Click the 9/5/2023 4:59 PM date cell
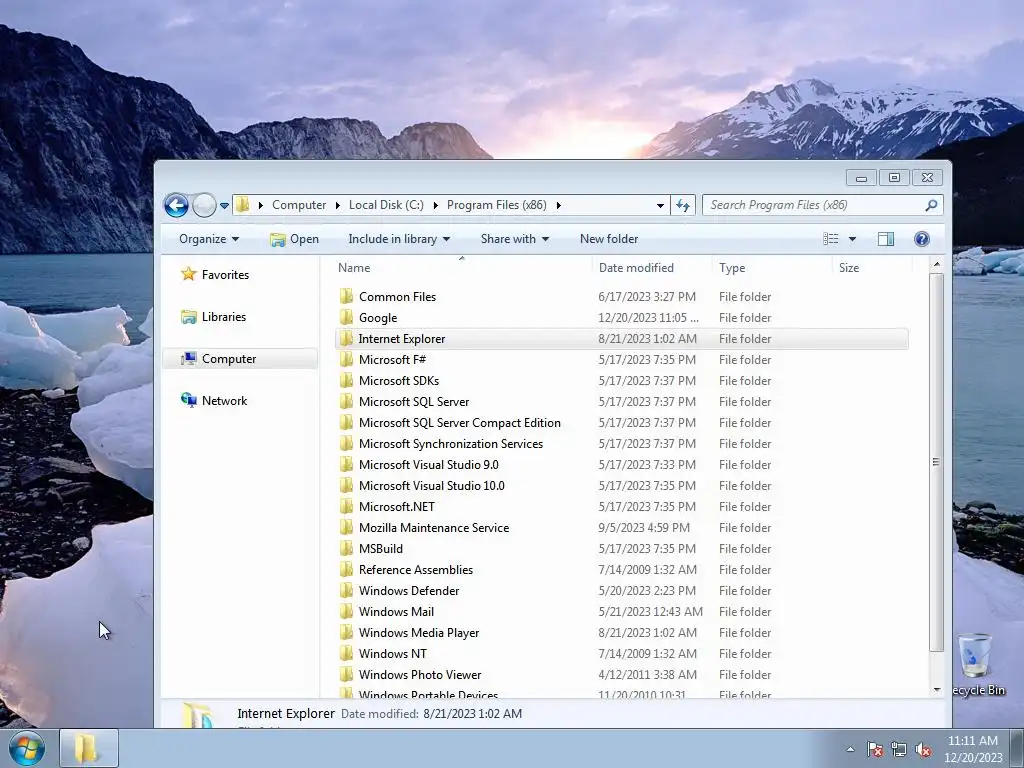This screenshot has width=1024, height=768. (644, 528)
